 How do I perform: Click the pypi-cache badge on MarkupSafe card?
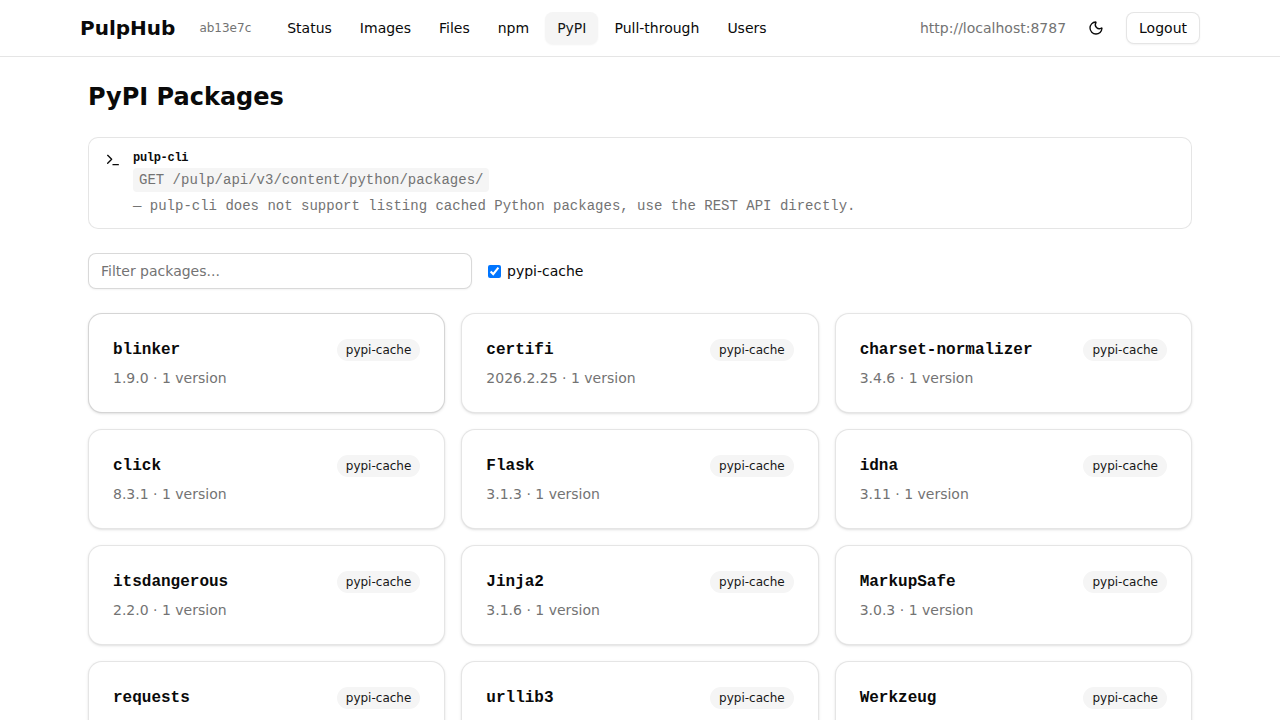(x=1124, y=581)
